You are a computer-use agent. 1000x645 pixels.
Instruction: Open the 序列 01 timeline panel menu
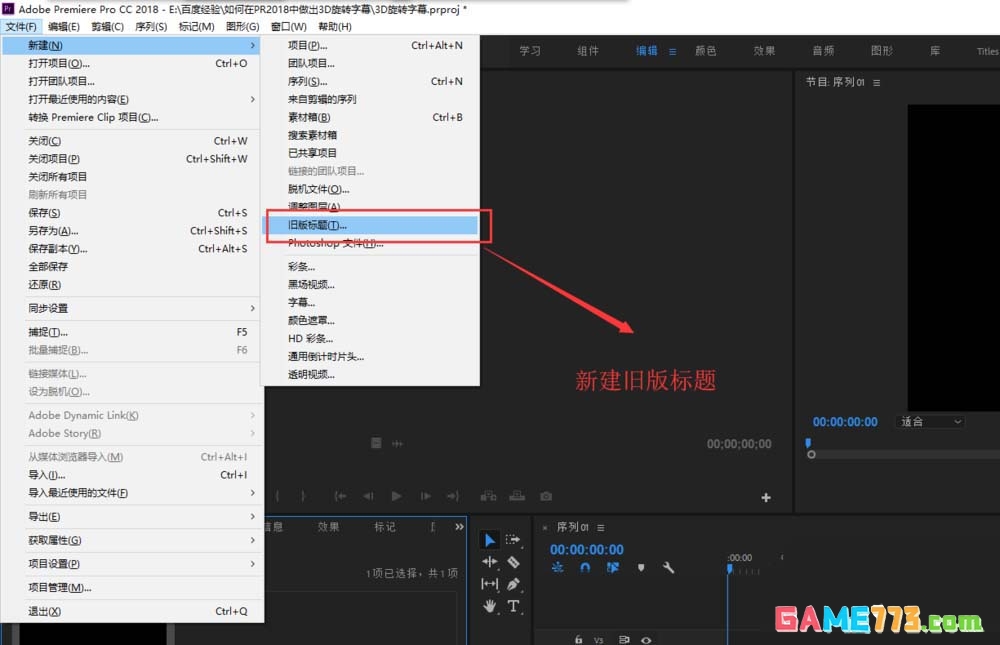coord(601,528)
